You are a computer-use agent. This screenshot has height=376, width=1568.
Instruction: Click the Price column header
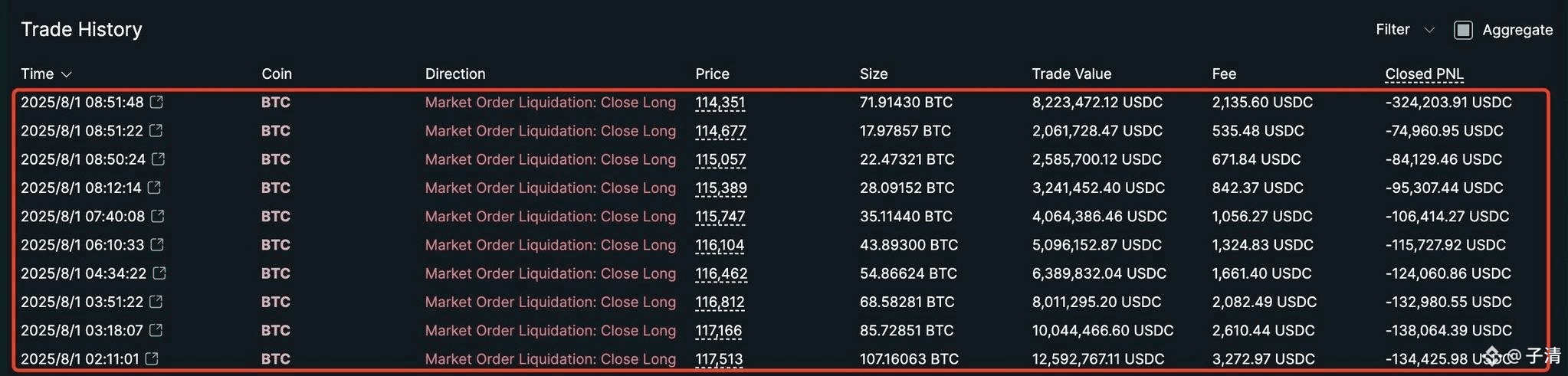(712, 74)
